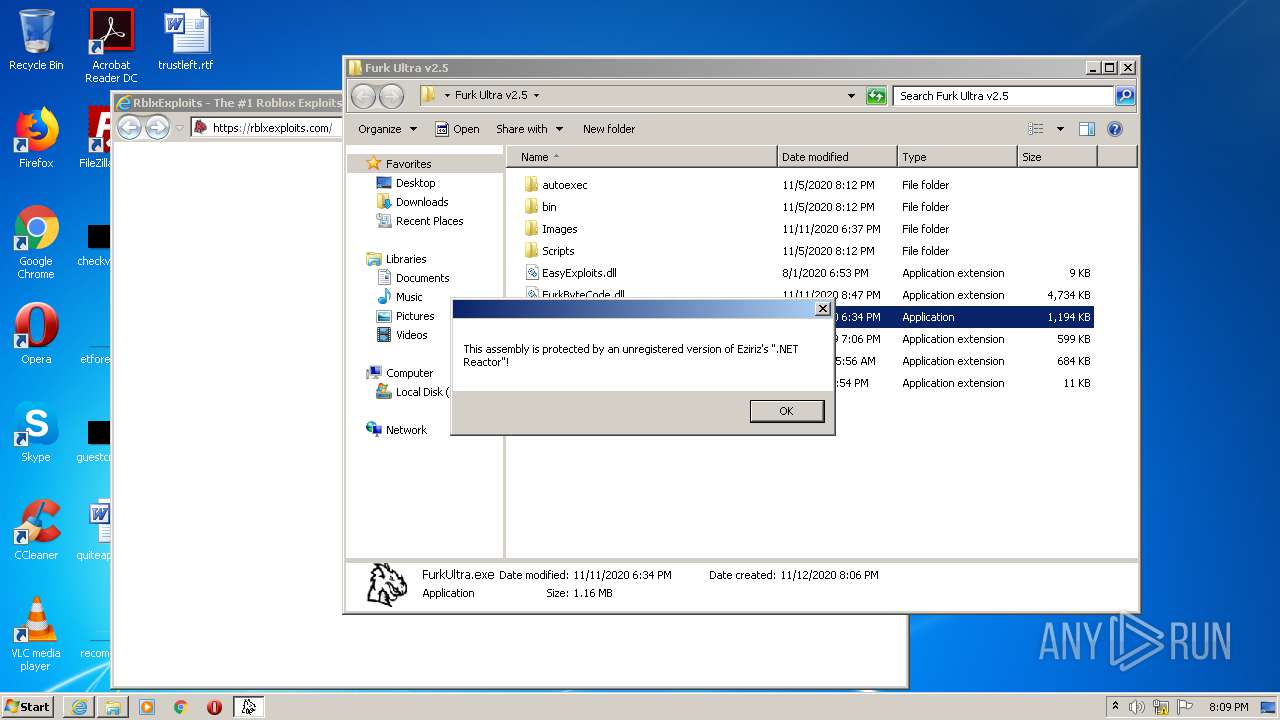Image resolution: width=1280 pixels, height=720 pixels.
Task: Open Opera desktop shortcut
Action: pyautogui.click(x=36, y=334)
